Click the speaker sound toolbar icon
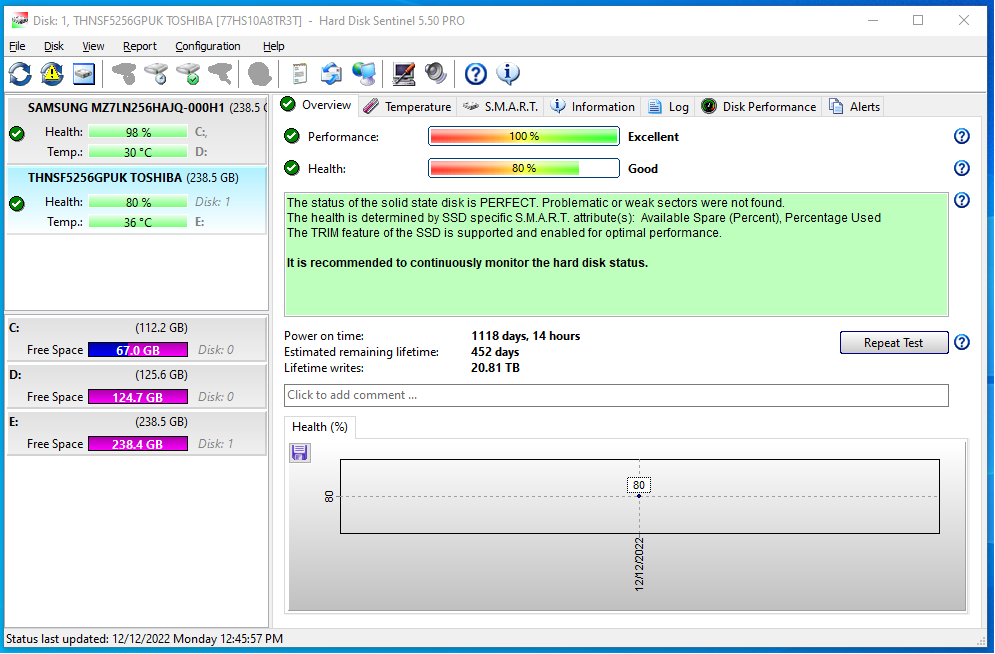995x654 pixels. (435, 73)
